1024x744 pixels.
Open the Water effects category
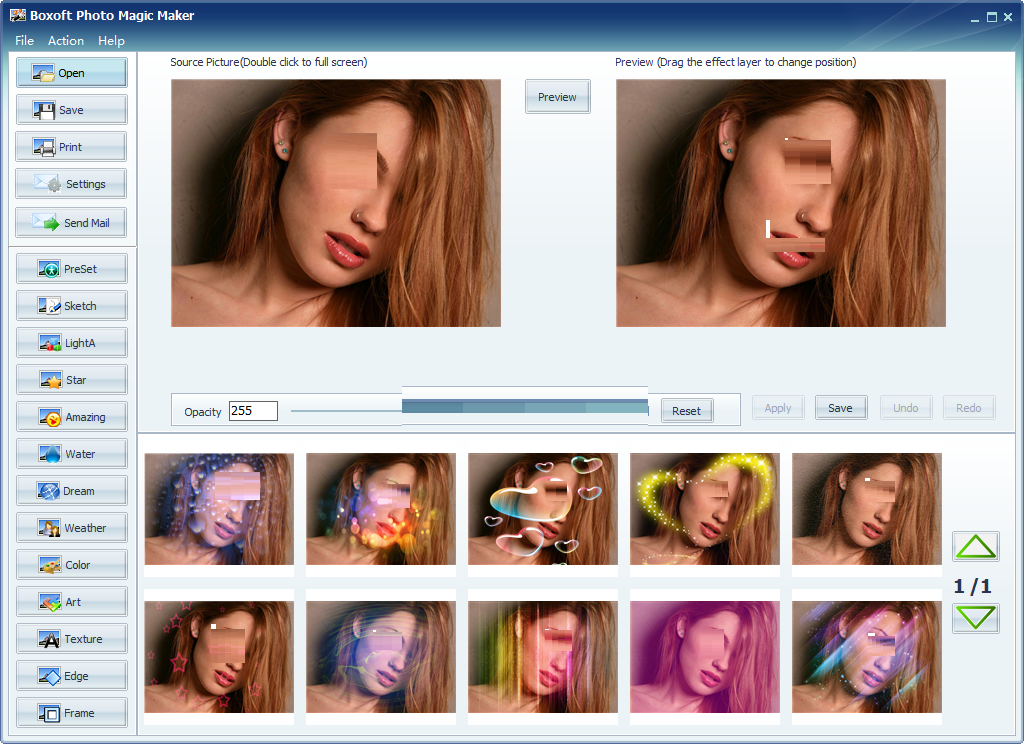pos(71,453)
